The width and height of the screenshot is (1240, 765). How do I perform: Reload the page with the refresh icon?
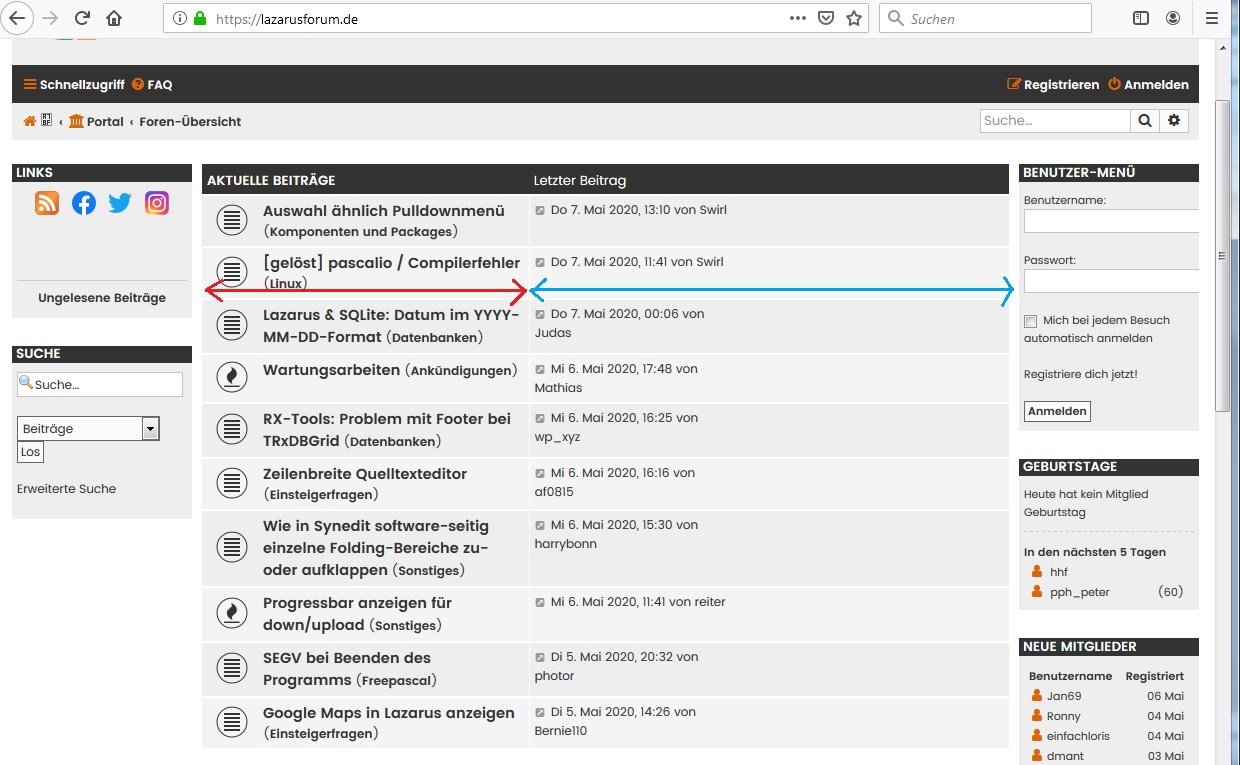83,18
